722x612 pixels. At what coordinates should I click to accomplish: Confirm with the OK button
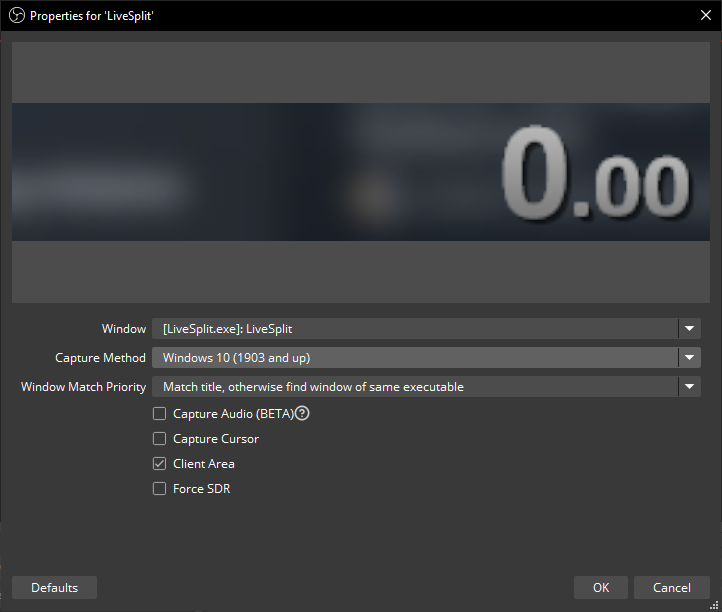click(601, 588)
